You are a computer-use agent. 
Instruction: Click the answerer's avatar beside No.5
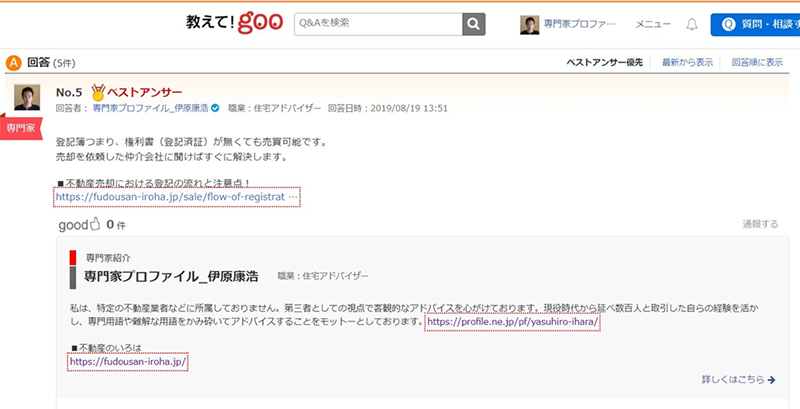[27, 97]
